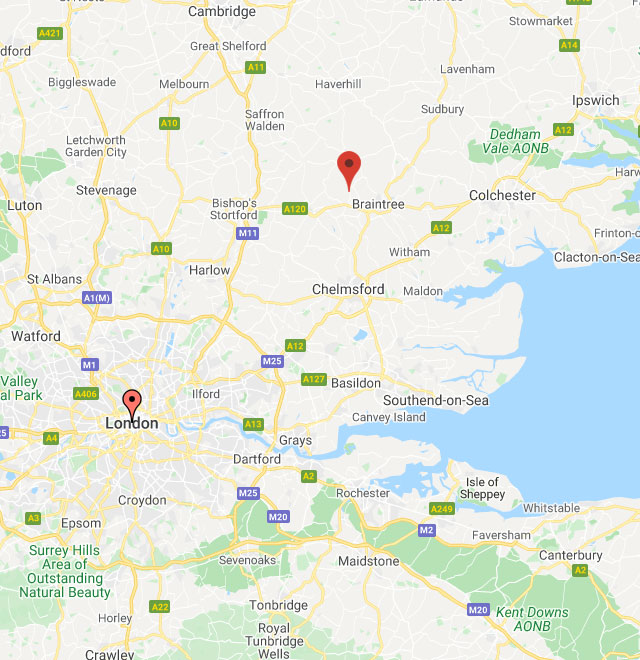Screen dimensions: 640x660
Task: Click the A249 shield by Isle of Sheppey
Action: click(x=442, y=509)
